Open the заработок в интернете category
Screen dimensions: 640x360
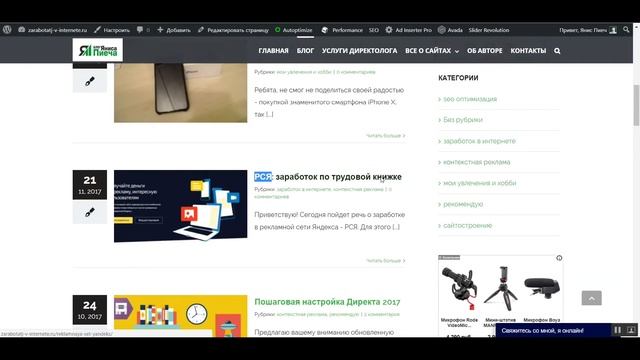point(479,141)
